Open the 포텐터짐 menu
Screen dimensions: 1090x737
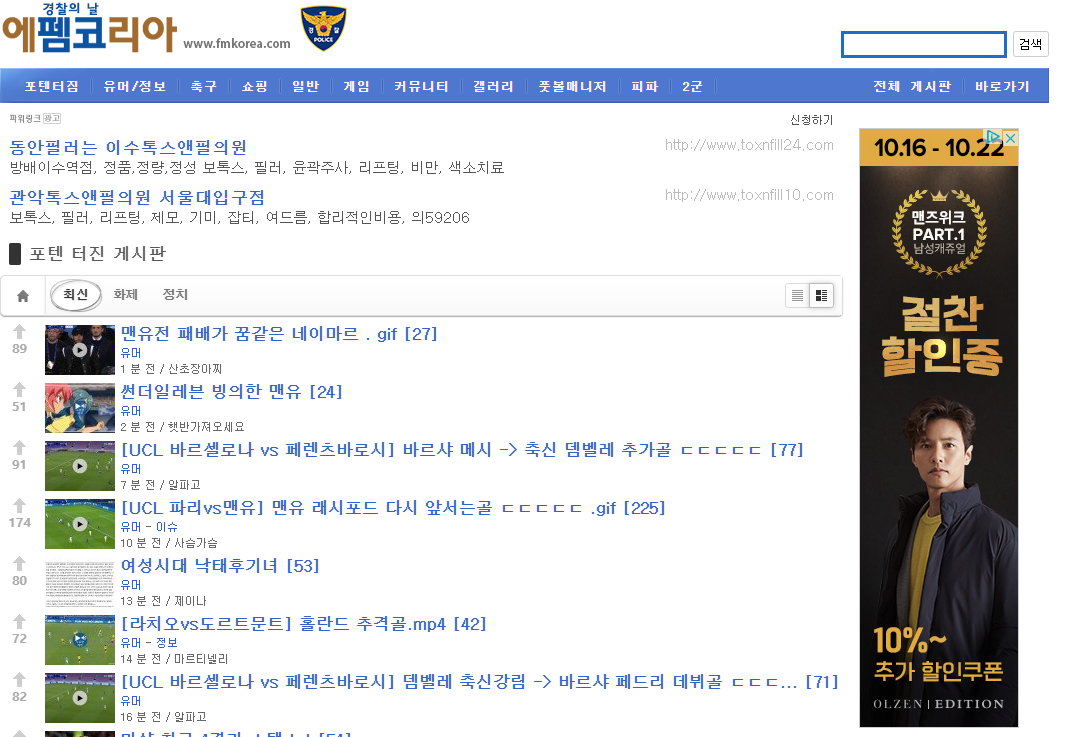click(51, 86)
